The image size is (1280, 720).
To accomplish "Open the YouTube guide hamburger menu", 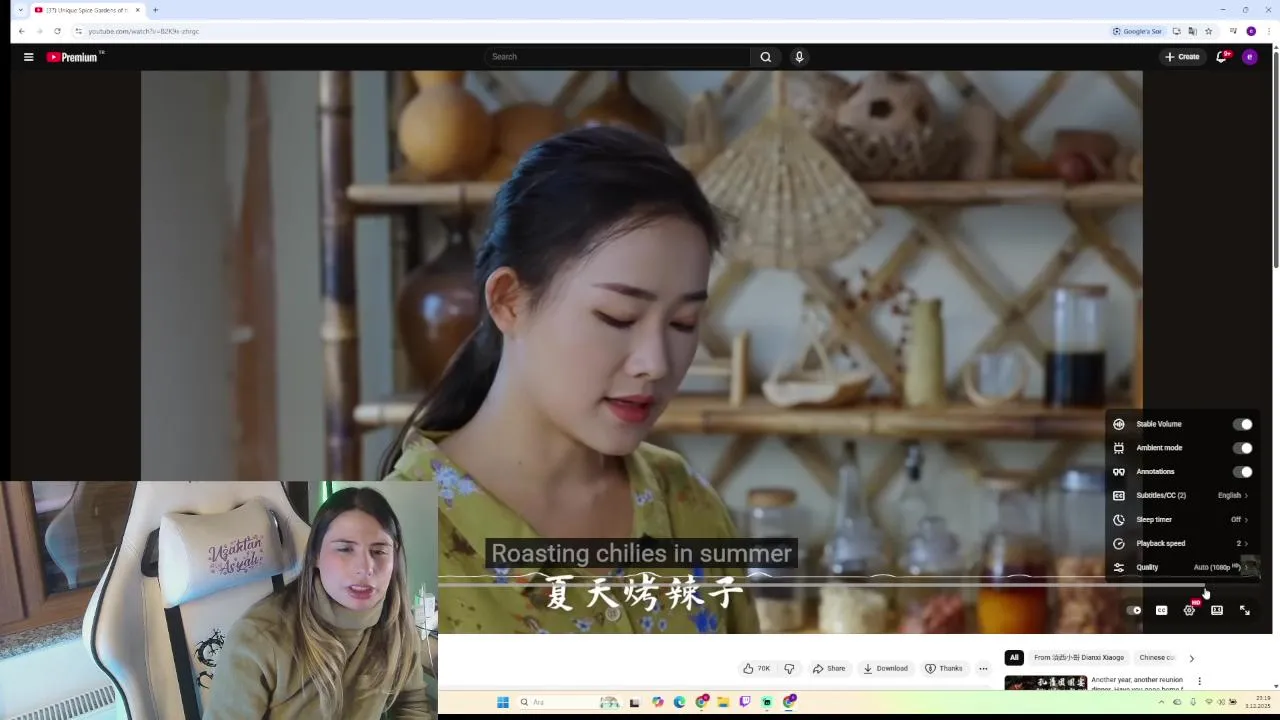I will (28, 57).
